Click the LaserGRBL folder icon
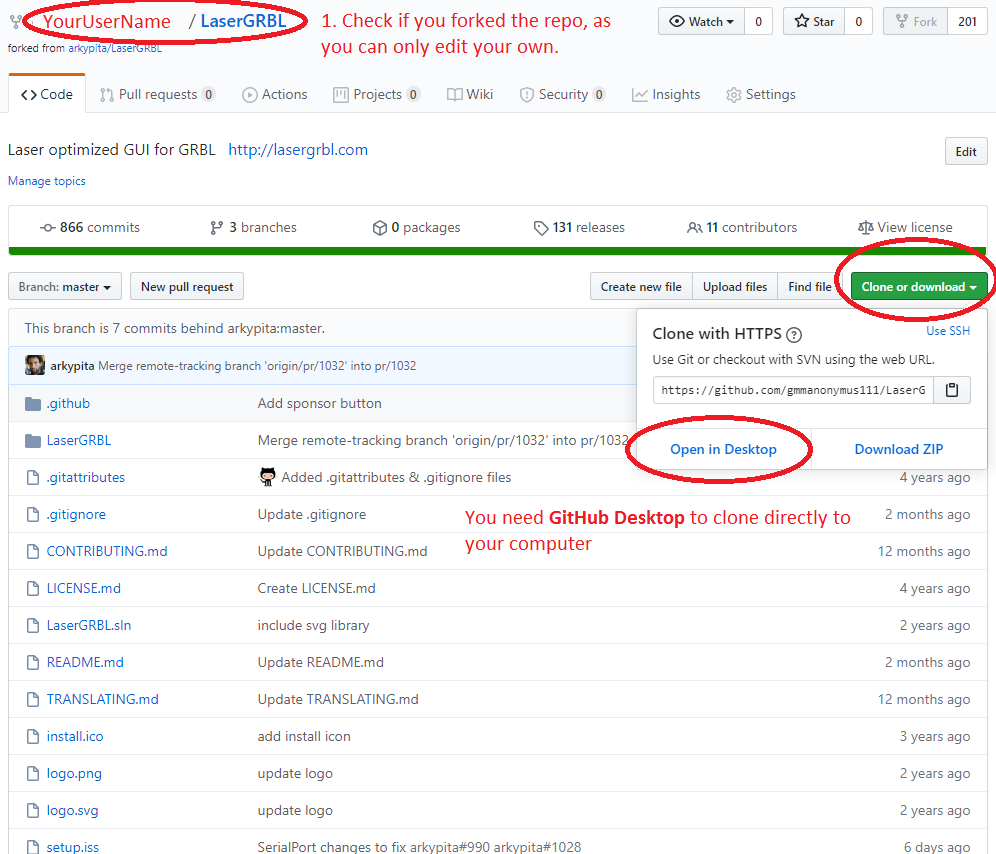The image size is (996, 854). click(33, 440)
